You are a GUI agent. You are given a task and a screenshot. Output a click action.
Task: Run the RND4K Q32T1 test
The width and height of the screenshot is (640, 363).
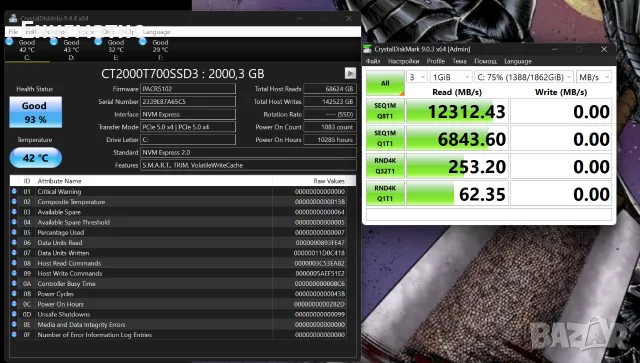[x=385, y=166]
